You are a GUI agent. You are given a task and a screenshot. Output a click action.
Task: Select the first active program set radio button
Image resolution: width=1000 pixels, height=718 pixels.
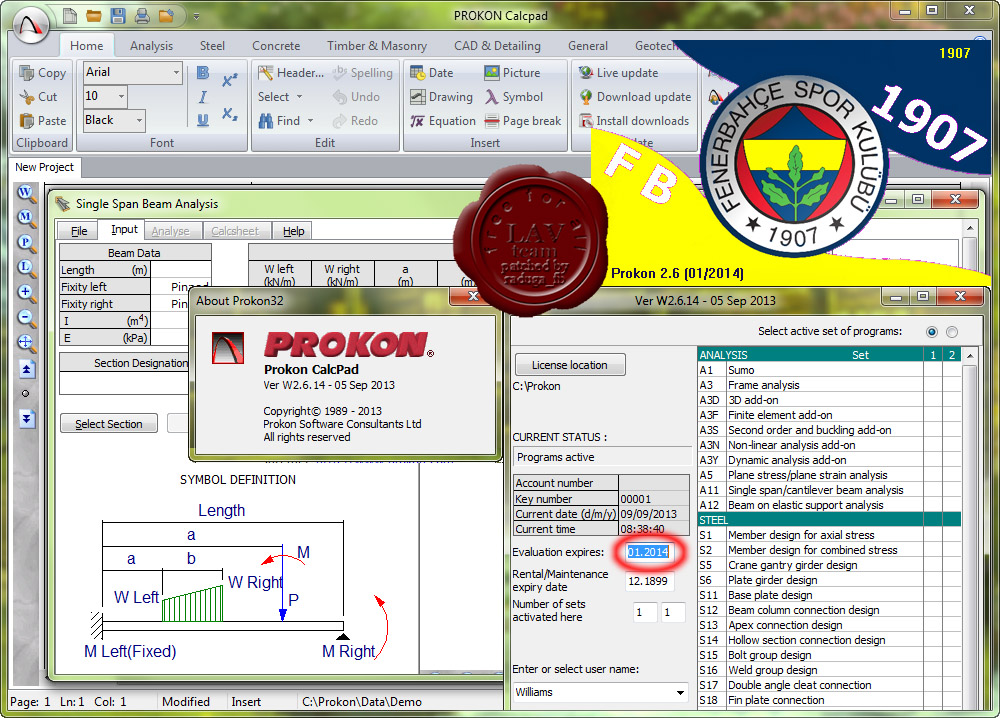click(932, 332)
